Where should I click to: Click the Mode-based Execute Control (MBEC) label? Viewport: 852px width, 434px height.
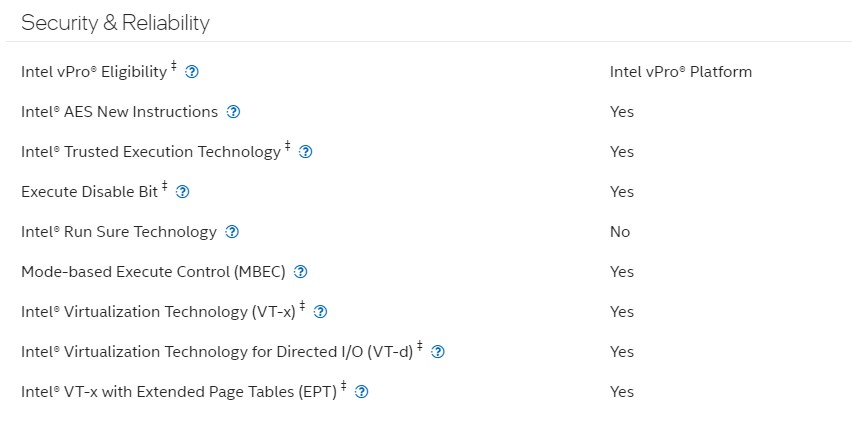153,272
